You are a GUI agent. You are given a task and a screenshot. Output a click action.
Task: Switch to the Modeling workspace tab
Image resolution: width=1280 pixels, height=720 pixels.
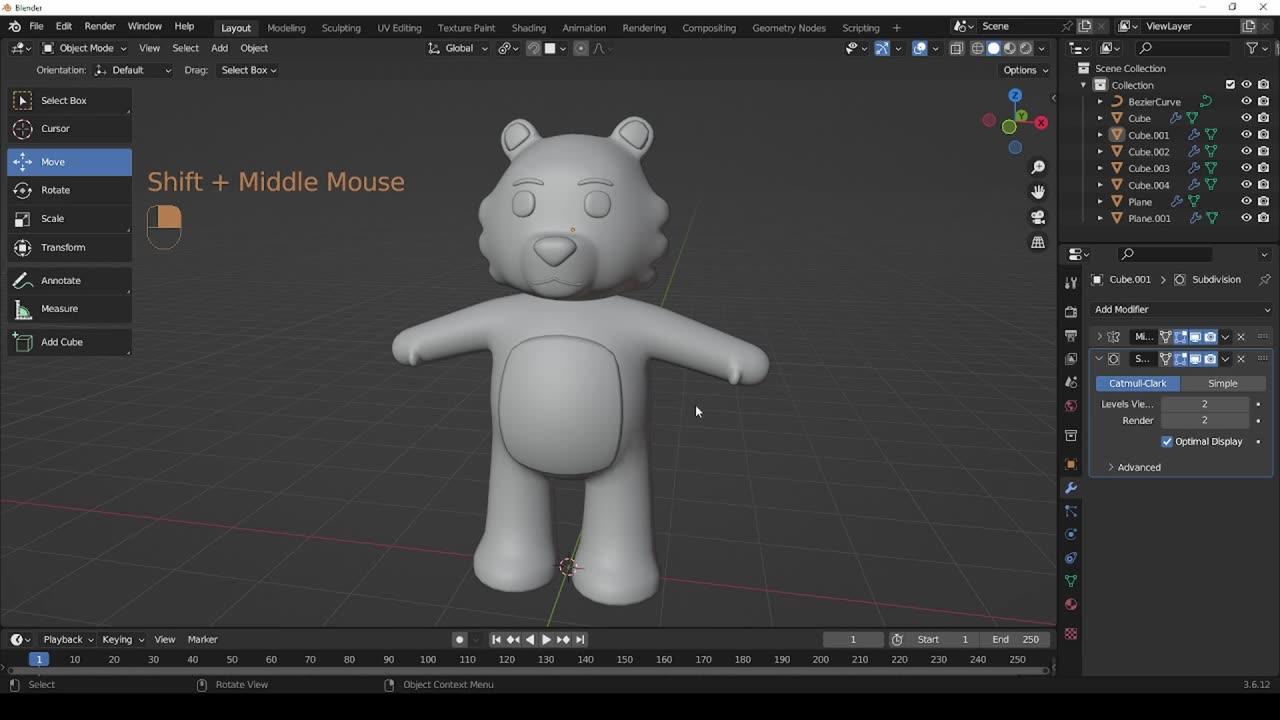pos(286,28)
